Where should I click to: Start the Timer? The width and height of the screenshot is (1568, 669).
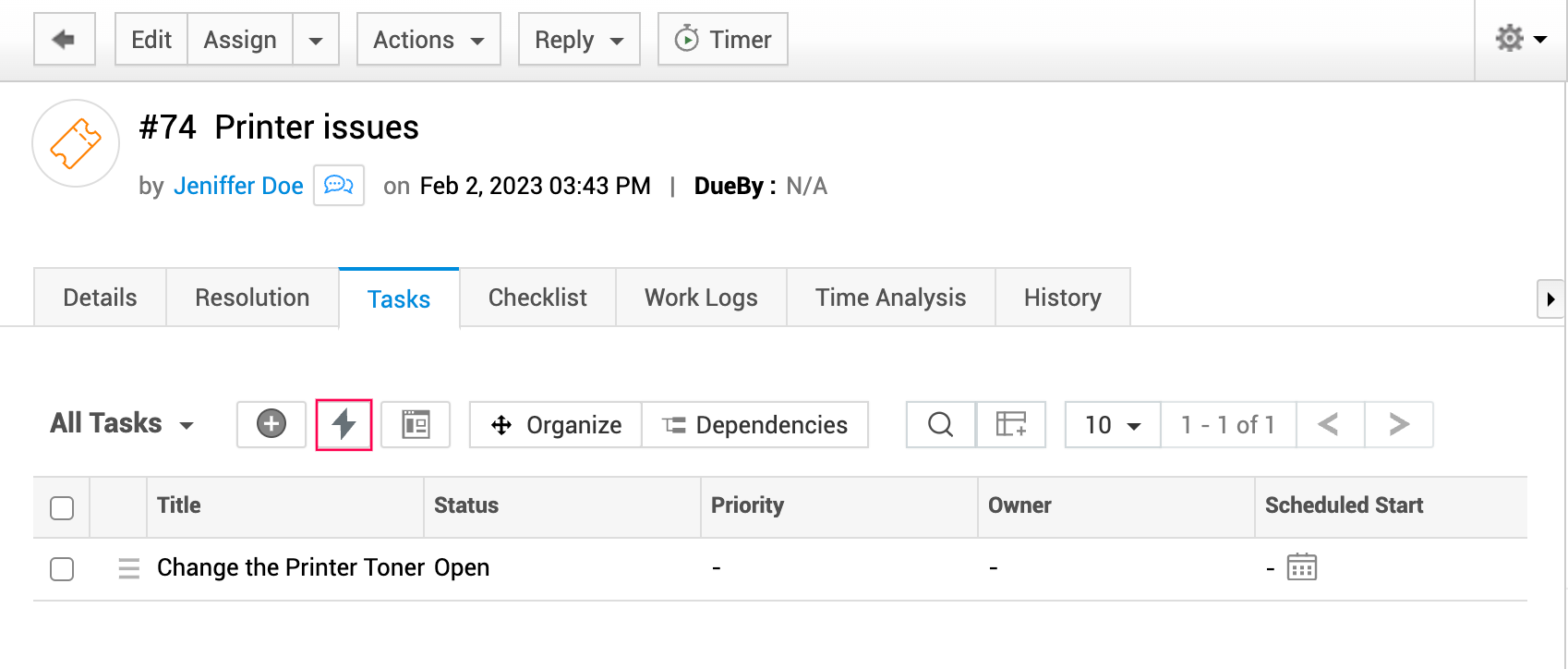(x=723, y=39)
